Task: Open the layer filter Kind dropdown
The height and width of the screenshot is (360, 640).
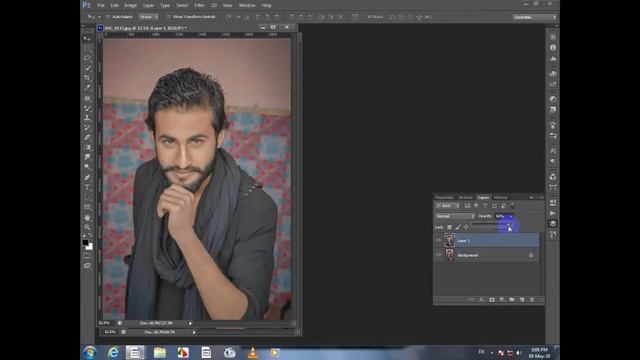Action: 447,206
